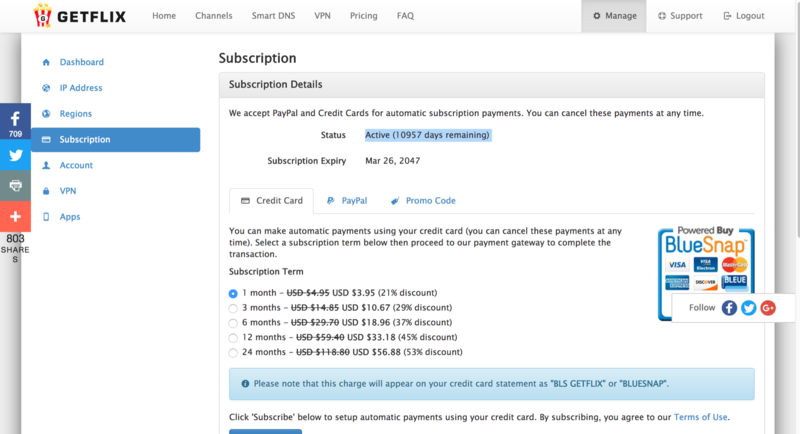Switch to the PayPal tab
This screenshot has width=800, height=434.
(x=347, y=201)
